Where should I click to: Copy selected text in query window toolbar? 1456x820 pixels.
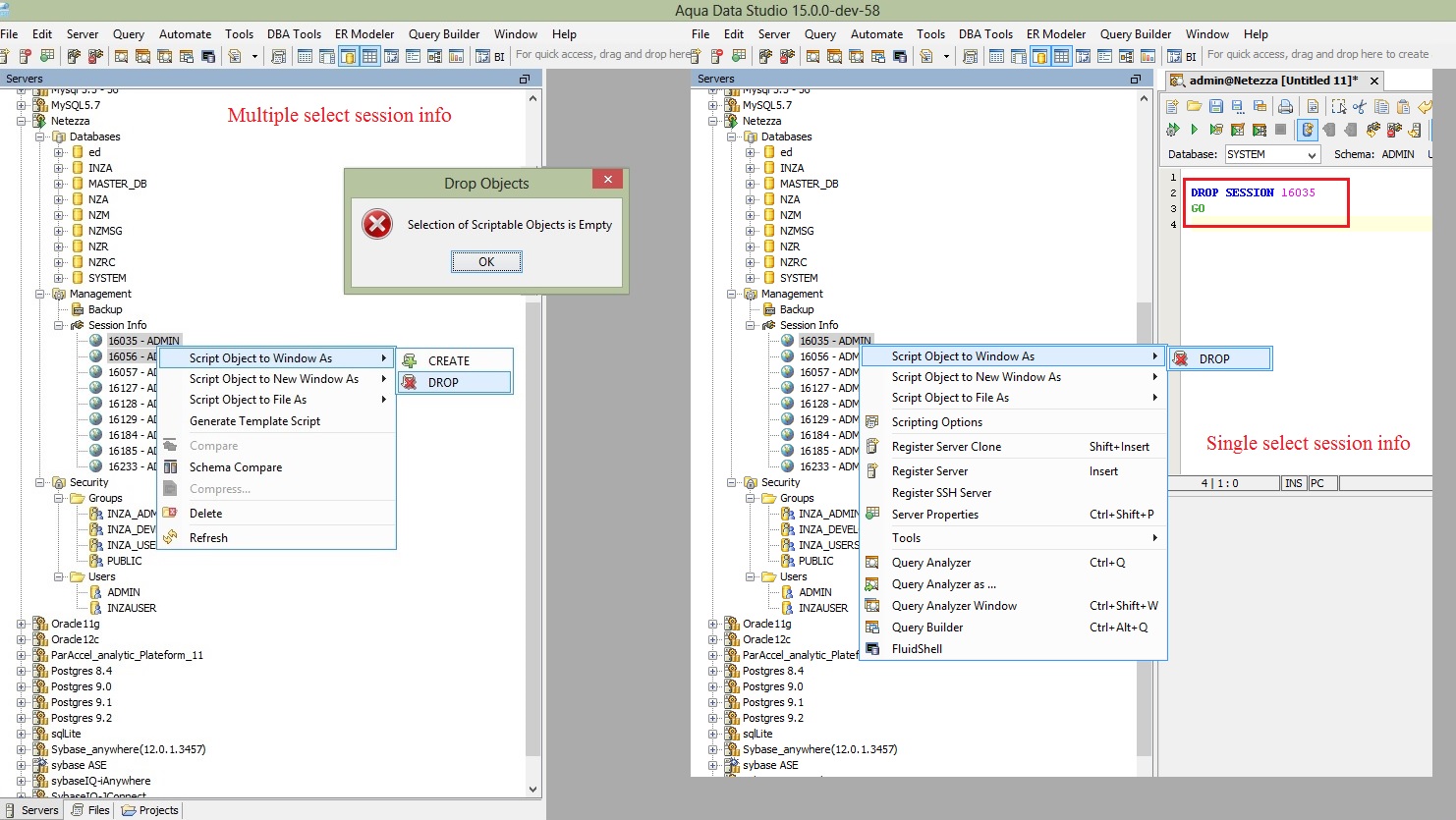coord(1381,106)
